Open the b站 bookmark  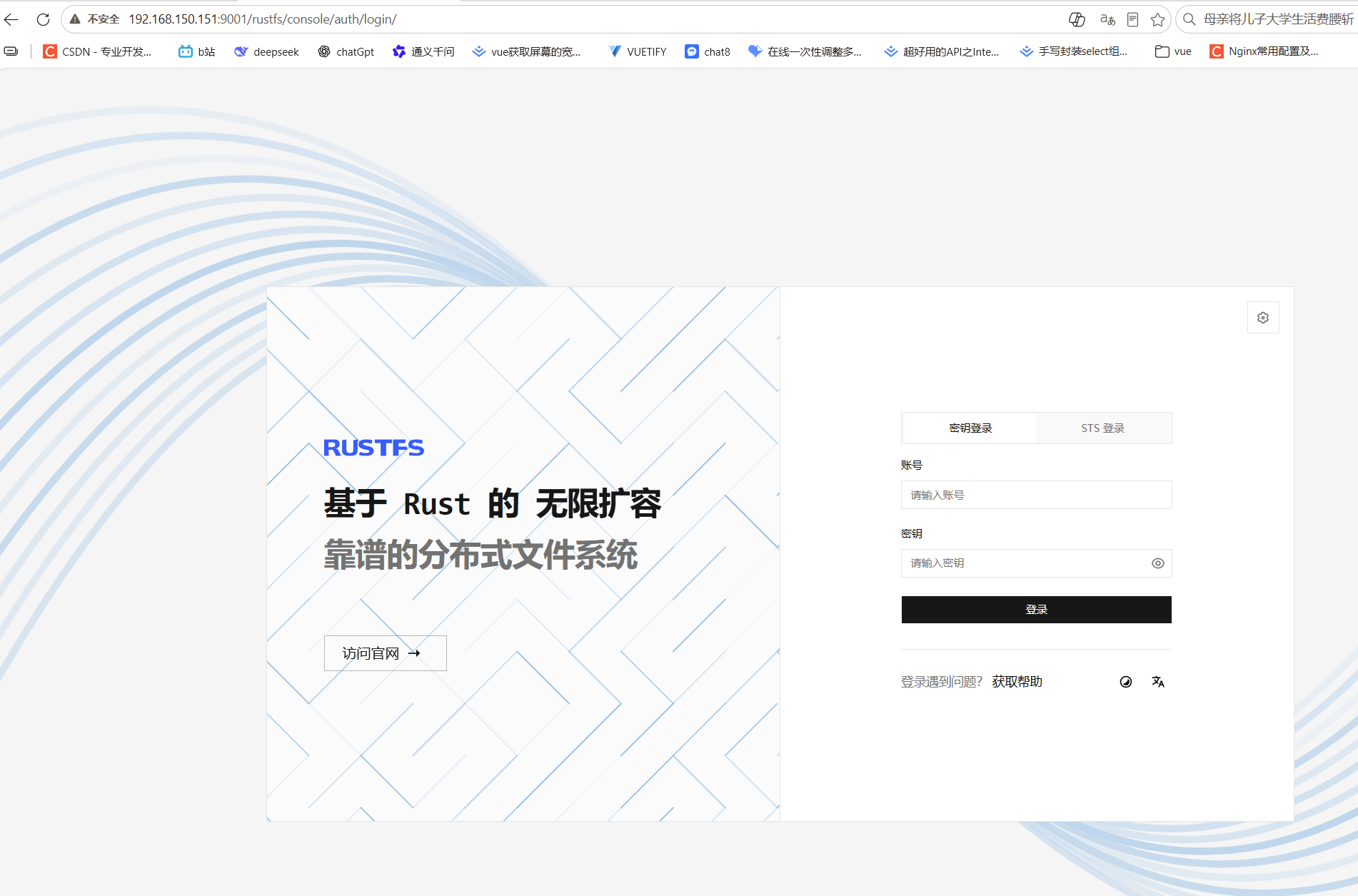coord(197,51)
